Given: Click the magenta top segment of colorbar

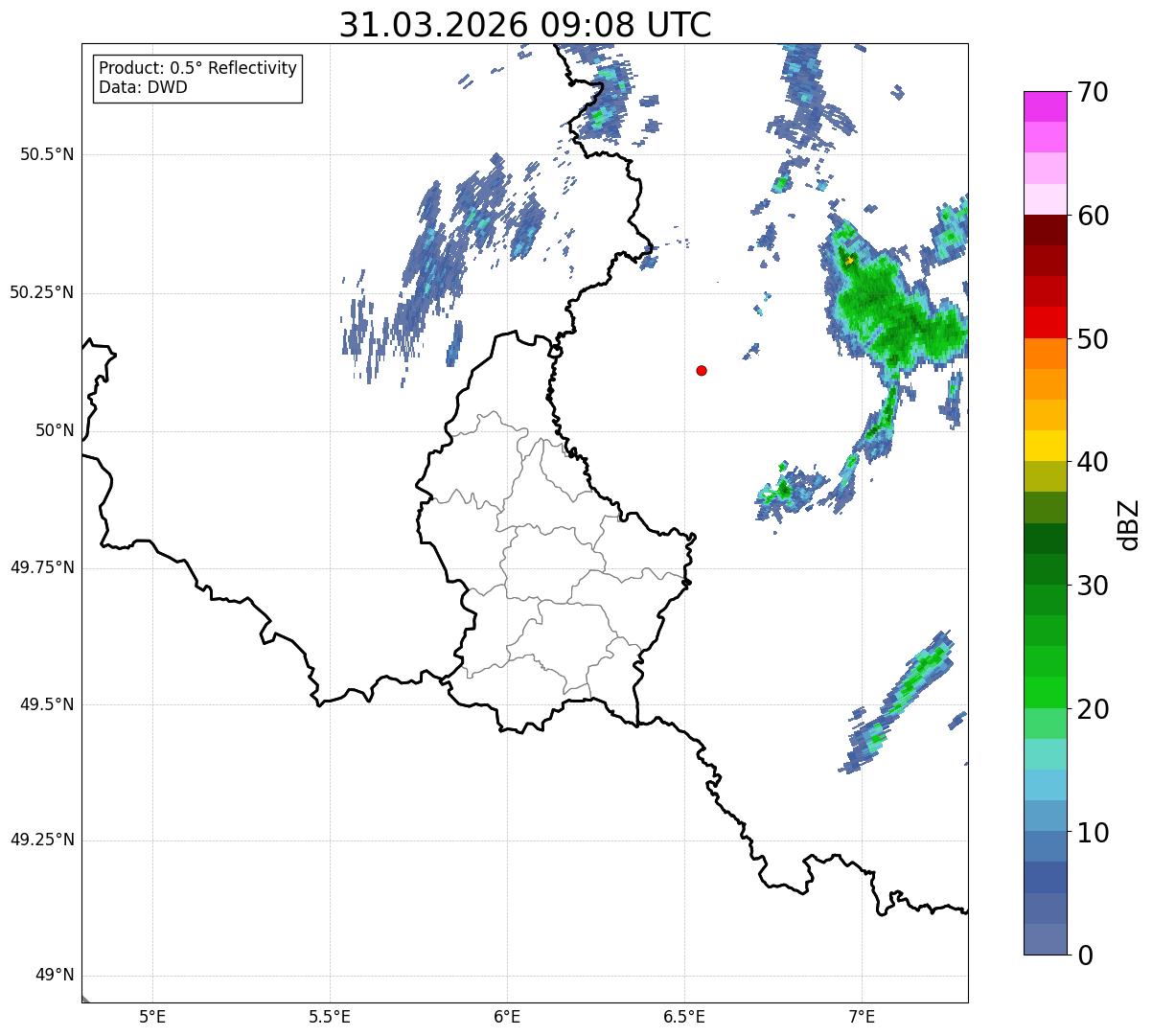Looking at the screenshot, I should tap(1045, 106).
